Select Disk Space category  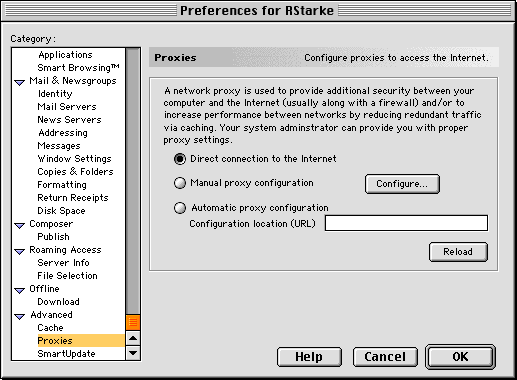tap(61, 211)
